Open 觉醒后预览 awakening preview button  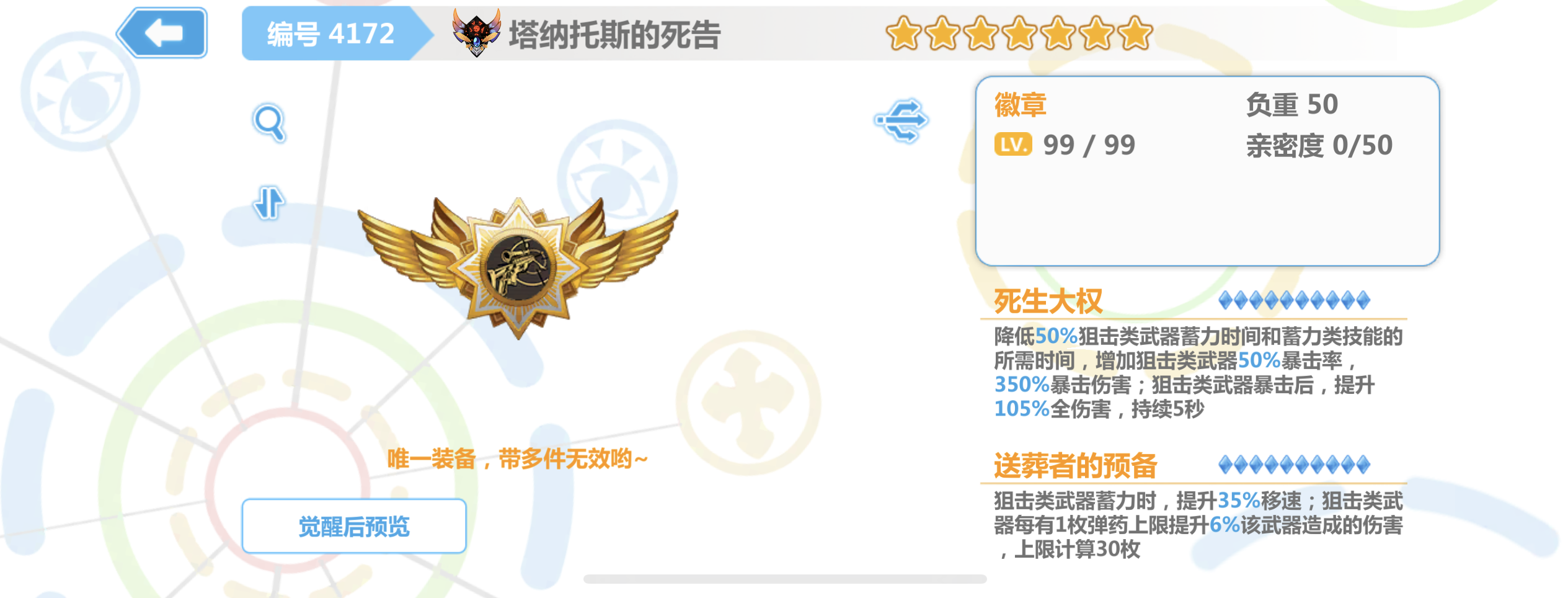pos(354,526)
